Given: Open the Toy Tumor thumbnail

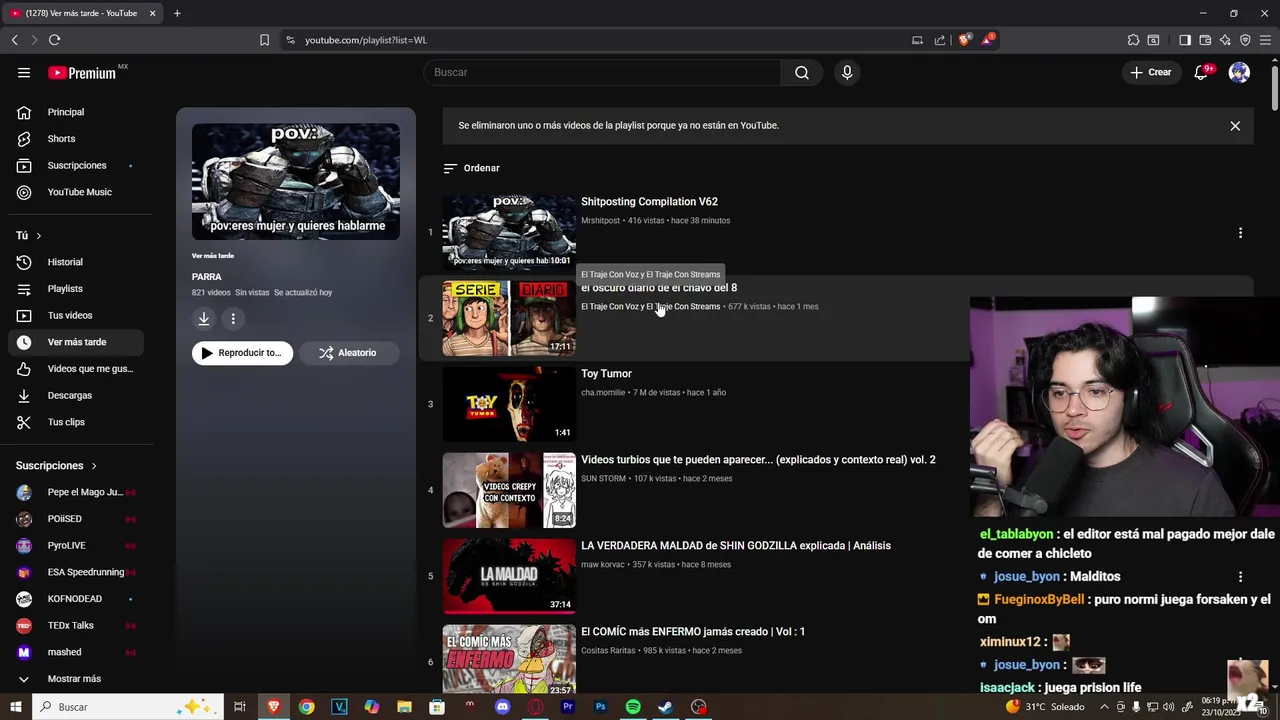Looking at the screenshot, I should (509, 404).
